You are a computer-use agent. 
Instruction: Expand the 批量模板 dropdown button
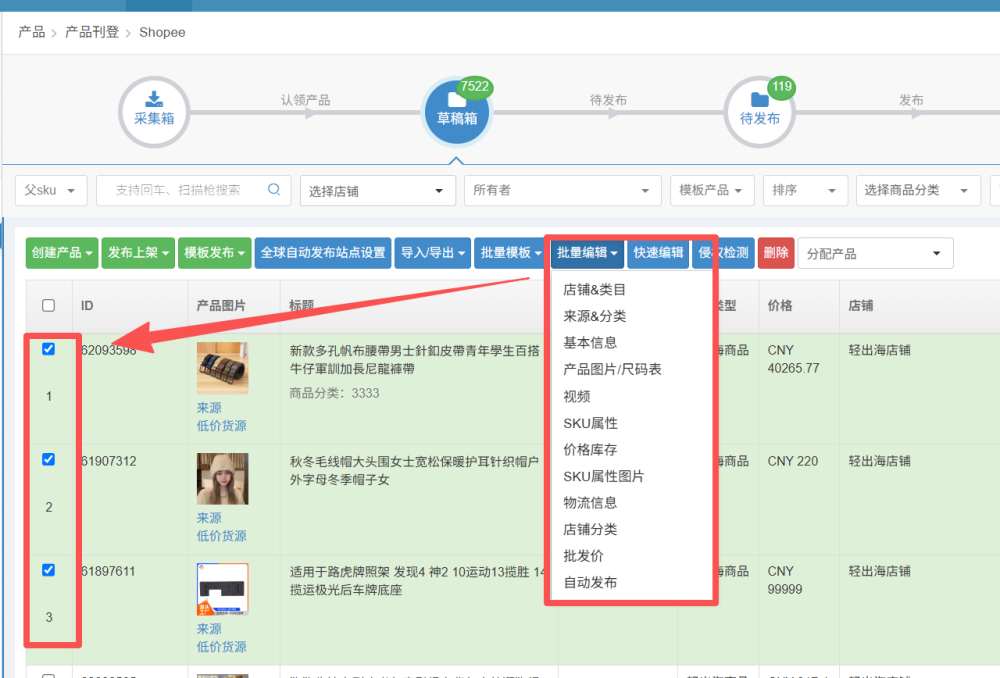pyautogui.click(x=511, y=253)
